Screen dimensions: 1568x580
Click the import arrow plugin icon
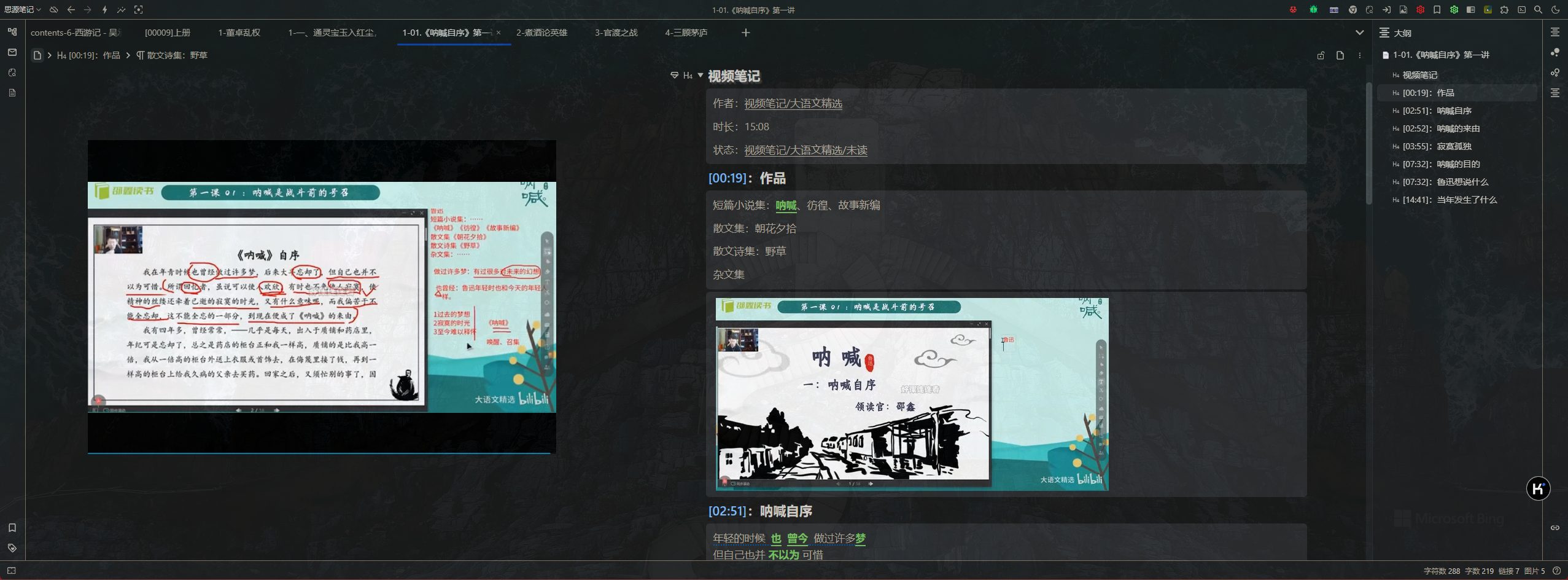click(1387, 10)
